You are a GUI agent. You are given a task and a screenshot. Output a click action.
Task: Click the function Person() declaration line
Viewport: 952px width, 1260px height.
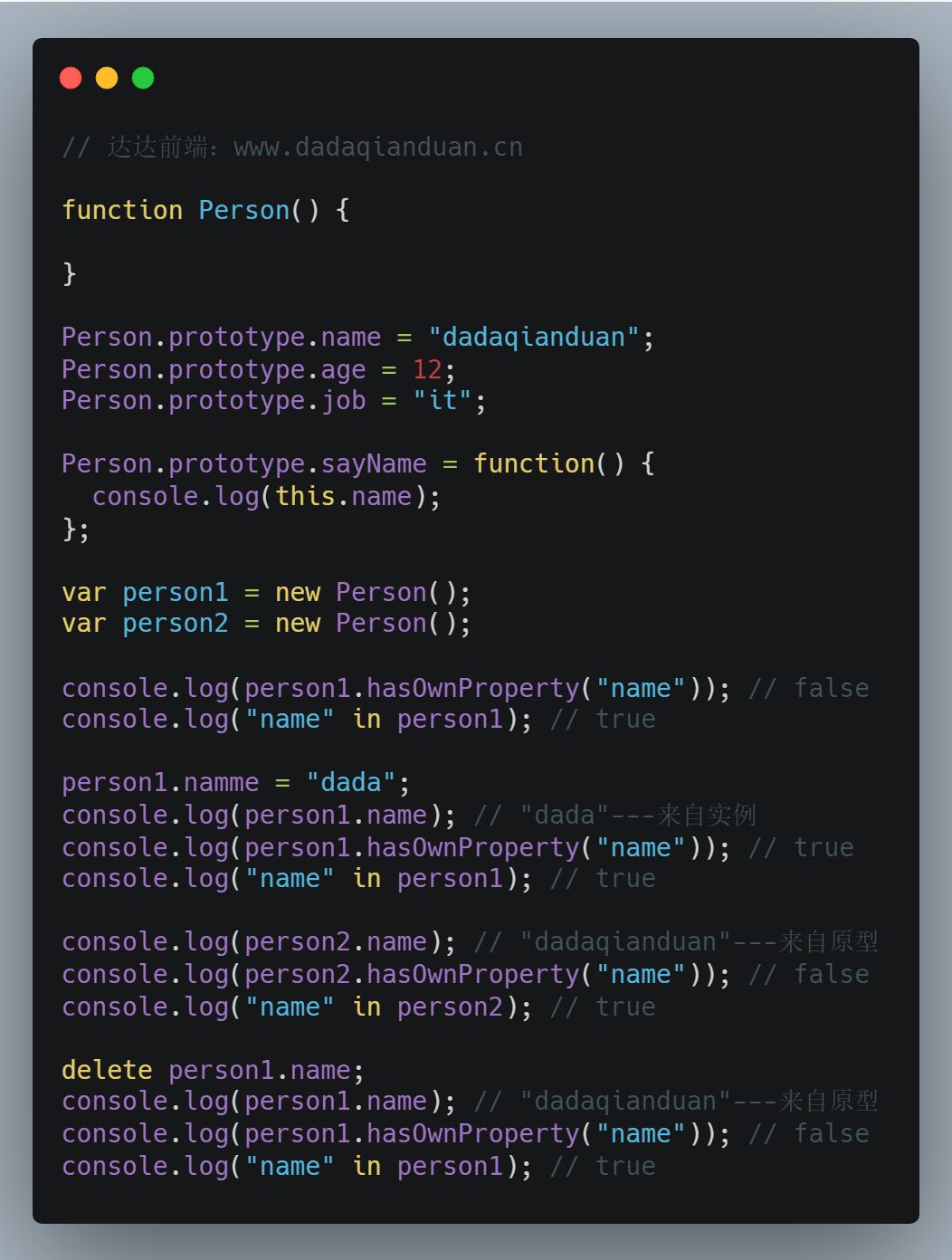[x=205, y=210]
